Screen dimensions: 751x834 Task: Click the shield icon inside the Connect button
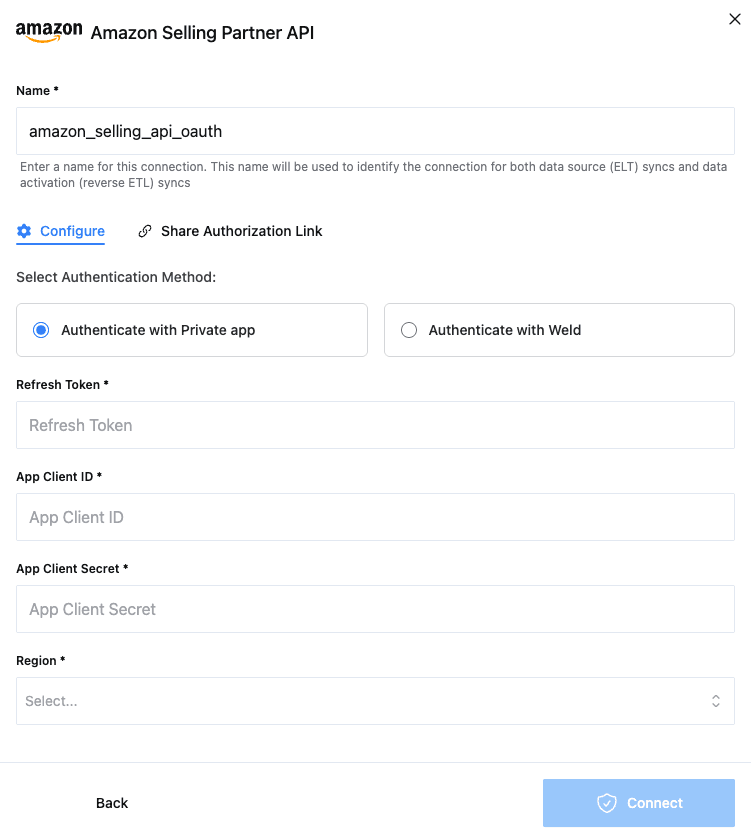tap(607, 803)
